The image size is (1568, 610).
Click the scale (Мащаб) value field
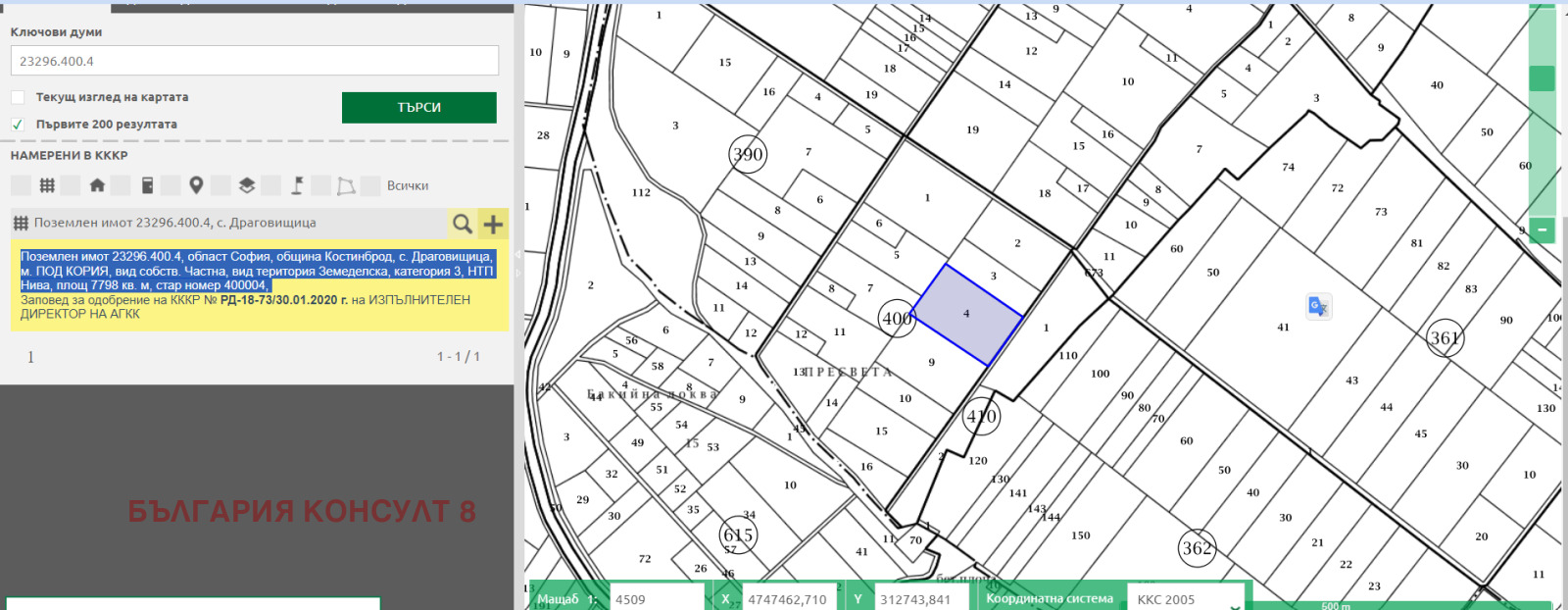[x=657, y=598]
